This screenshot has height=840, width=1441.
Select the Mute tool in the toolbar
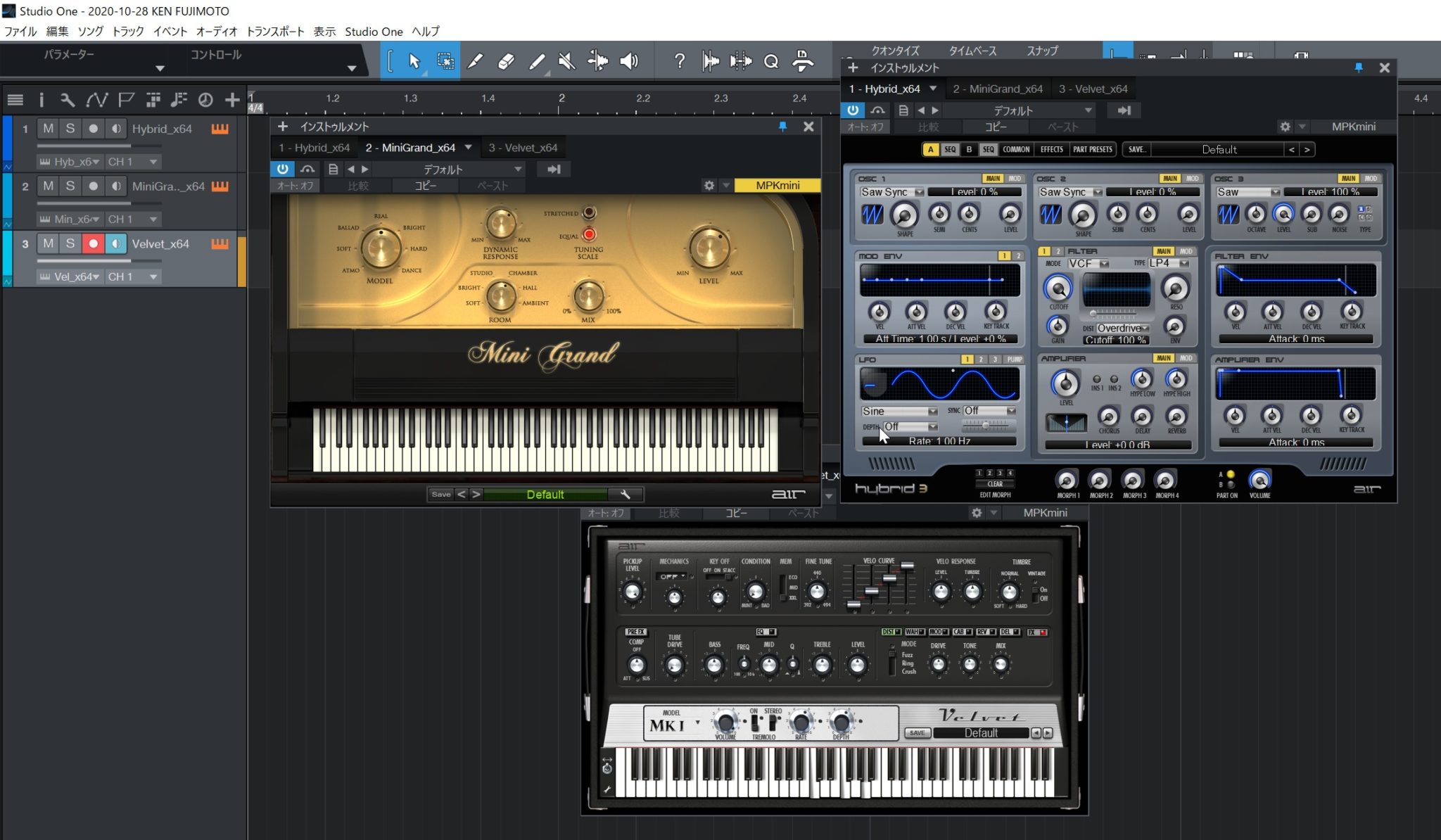point(567,61)
